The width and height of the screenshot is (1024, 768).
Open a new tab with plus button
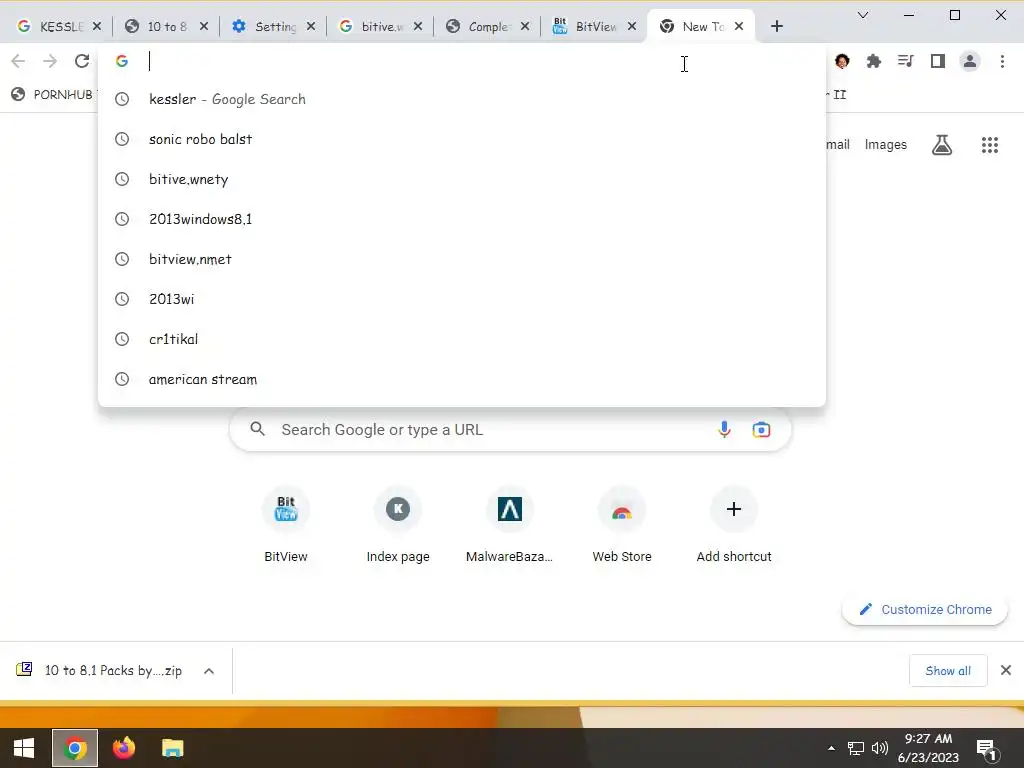pyautogui.click(x=776, y=26)
